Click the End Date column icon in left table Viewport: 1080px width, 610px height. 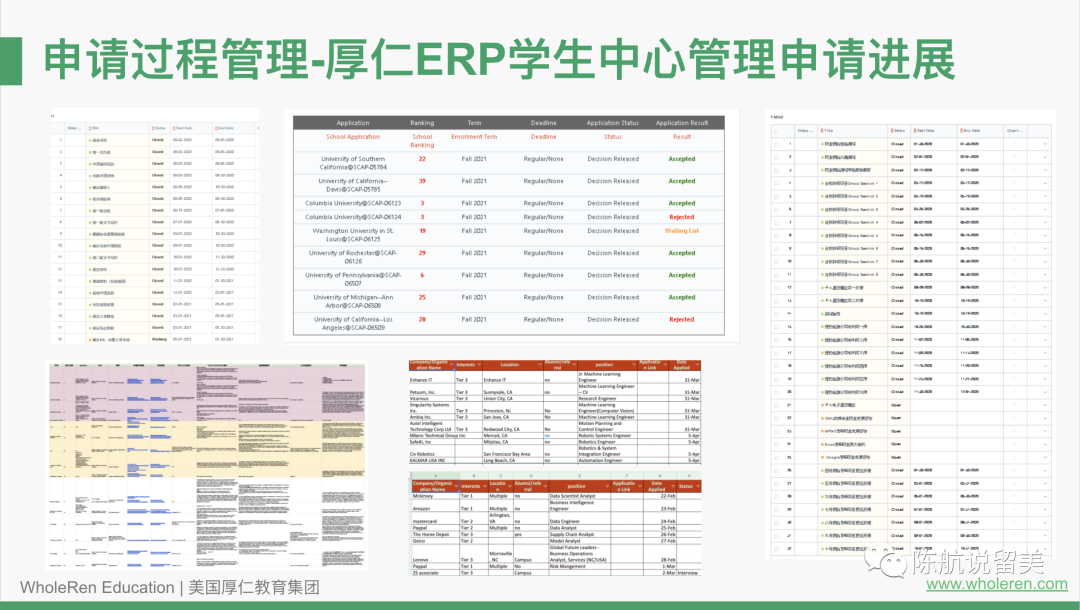coord(216,128)
